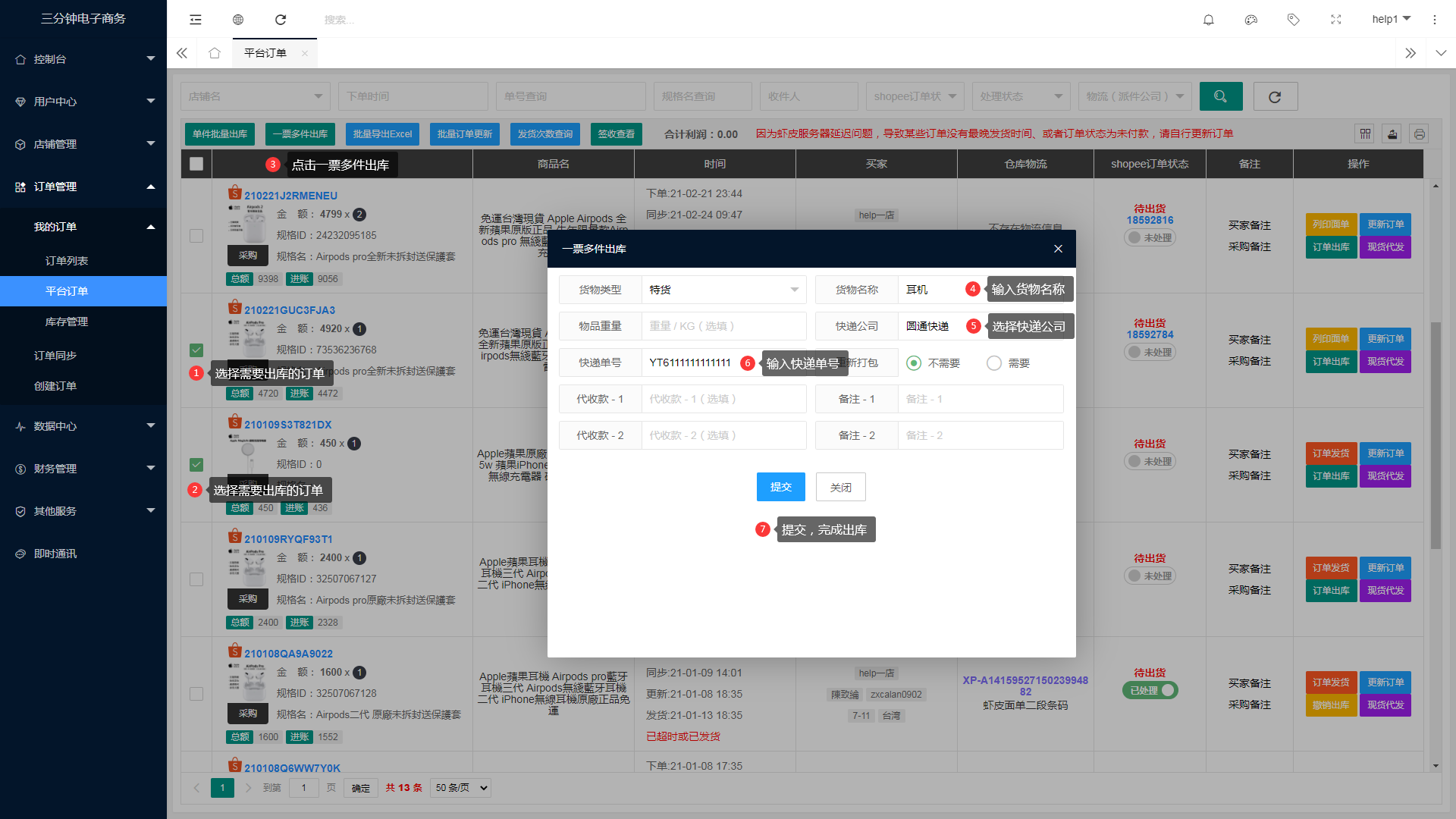Click the 关闭 button in dialog

pos(840,487)
